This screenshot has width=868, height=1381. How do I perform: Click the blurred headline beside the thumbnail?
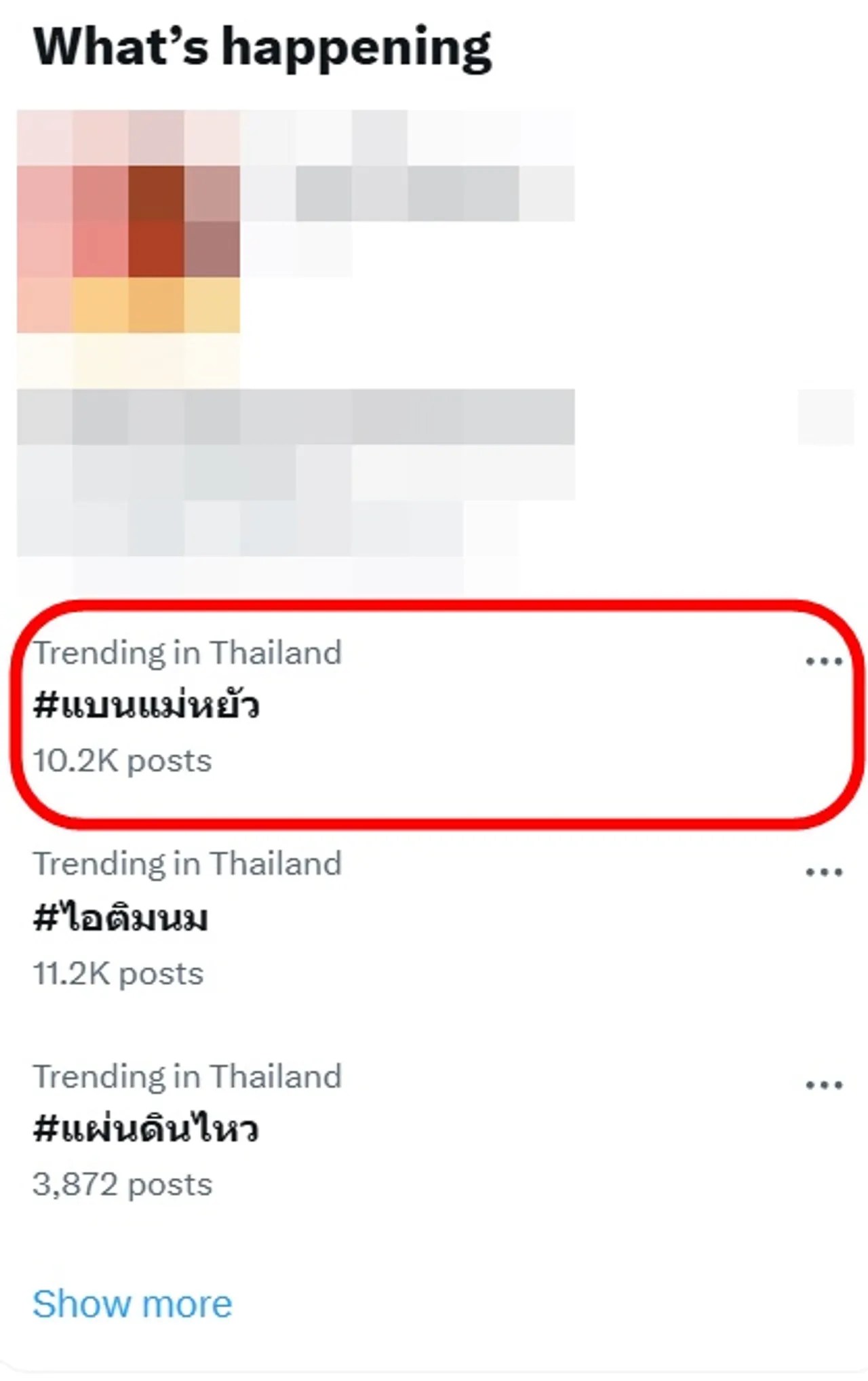click(x=407, y=194)
